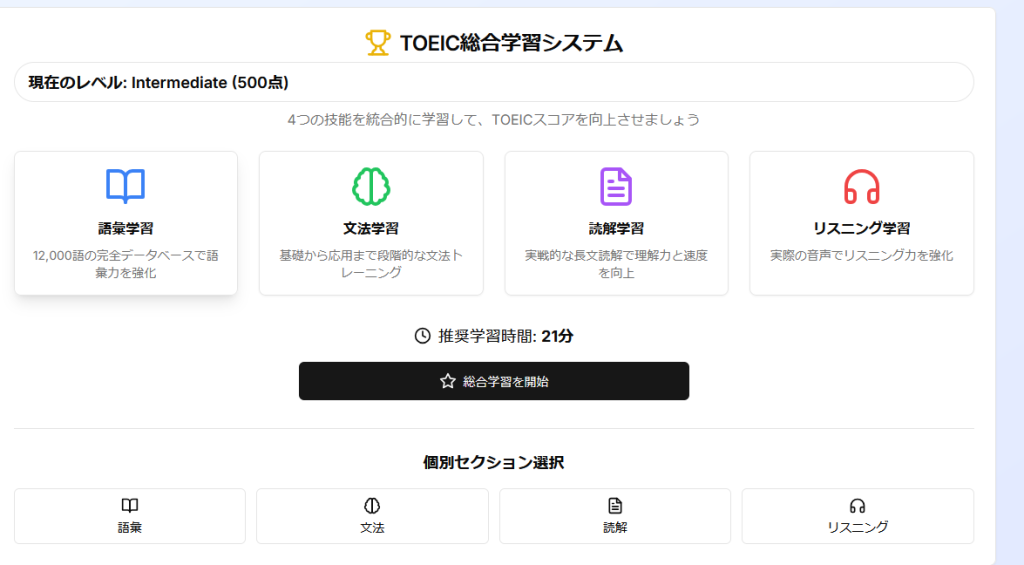Image resolution: width=1024 pixels, height=565 pixels.
Task: Select the 読解学習 card title
Action: 616,228
